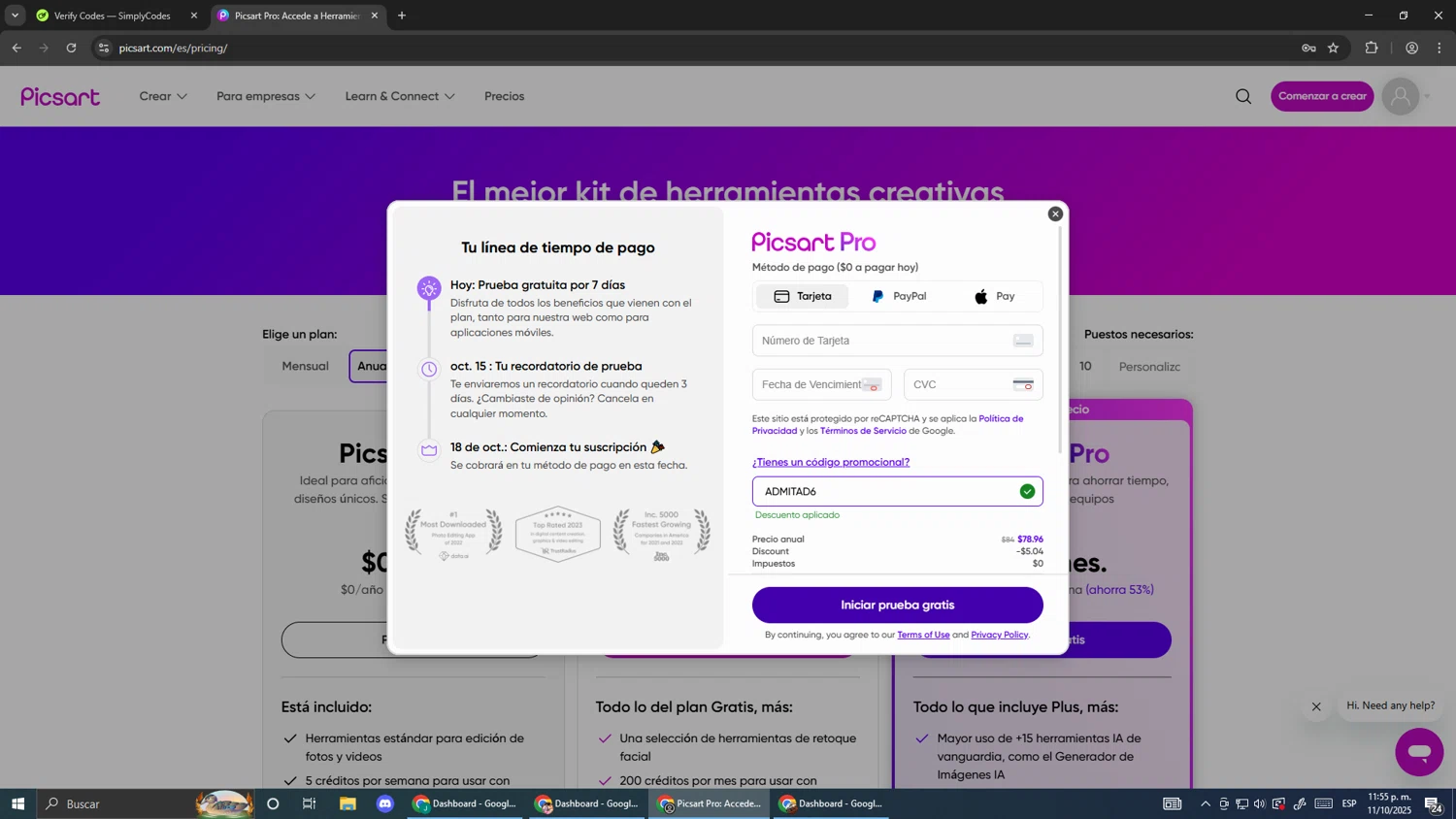Click the card icon in card number field
The height and width of the screenshot is (819, 1456).
click(x=1023, y=341)
